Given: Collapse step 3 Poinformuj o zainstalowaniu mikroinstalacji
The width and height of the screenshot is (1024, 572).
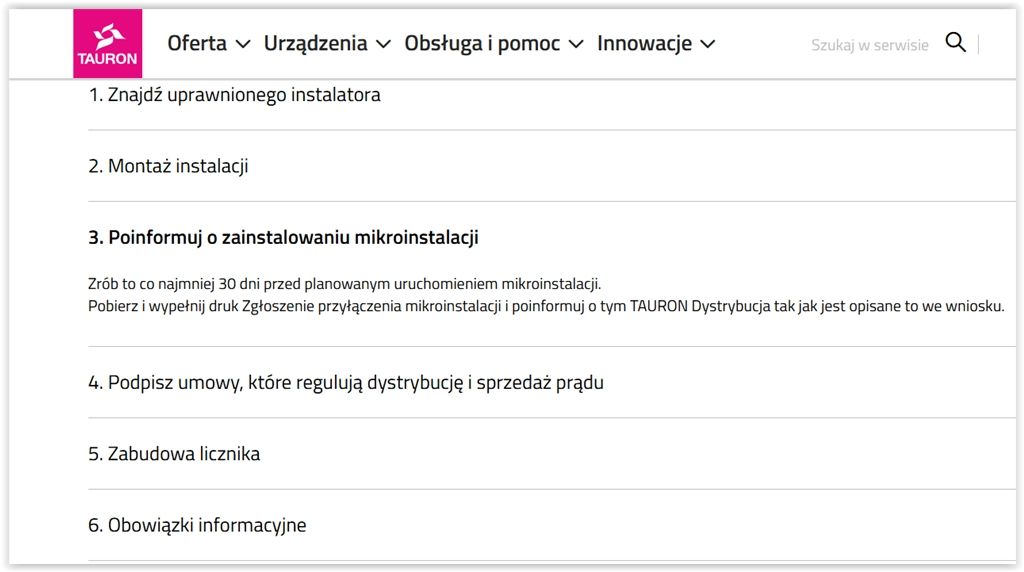Looking at the screenshot, I should coord(552,237).
